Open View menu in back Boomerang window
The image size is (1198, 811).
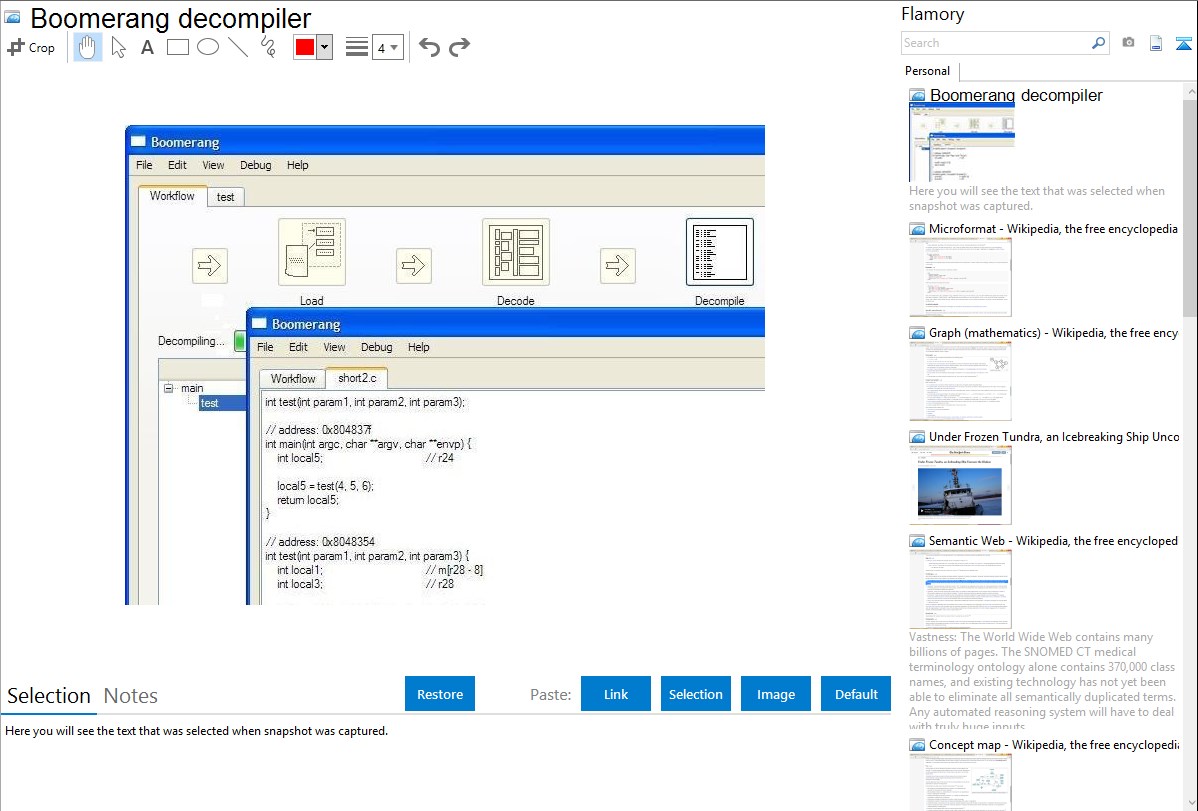coord(213,165)
